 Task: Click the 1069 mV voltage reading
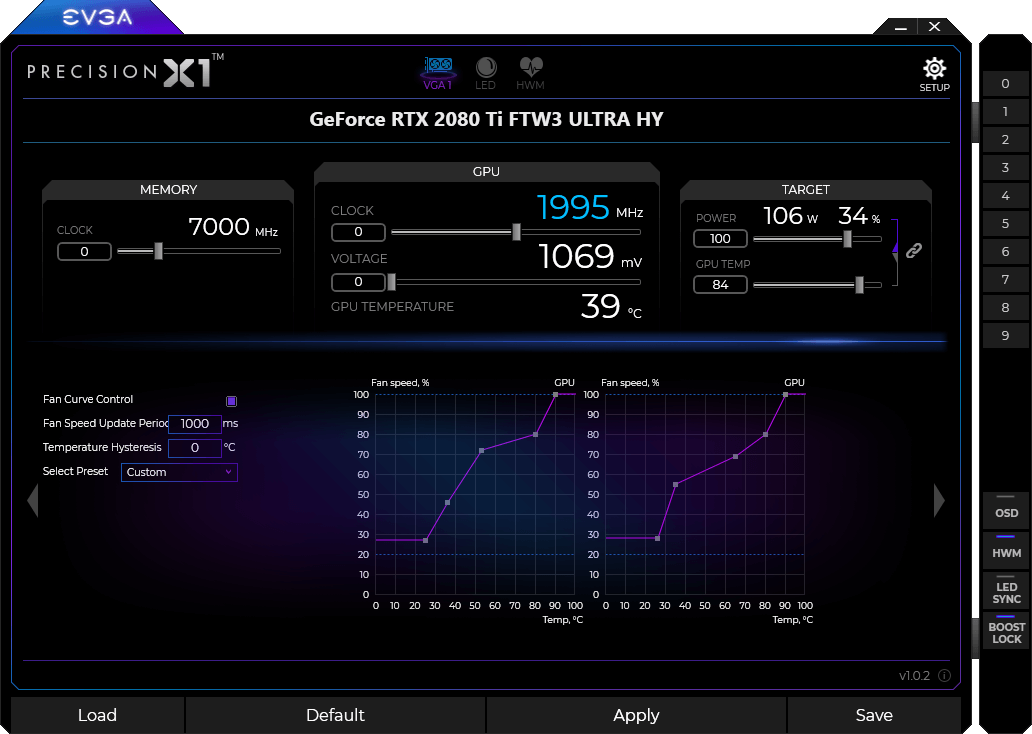[x=590, y=256]
